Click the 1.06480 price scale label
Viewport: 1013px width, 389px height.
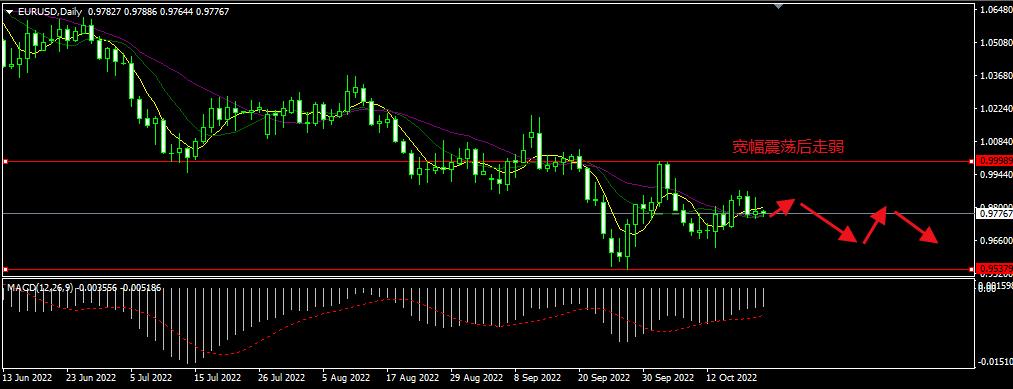995,10
